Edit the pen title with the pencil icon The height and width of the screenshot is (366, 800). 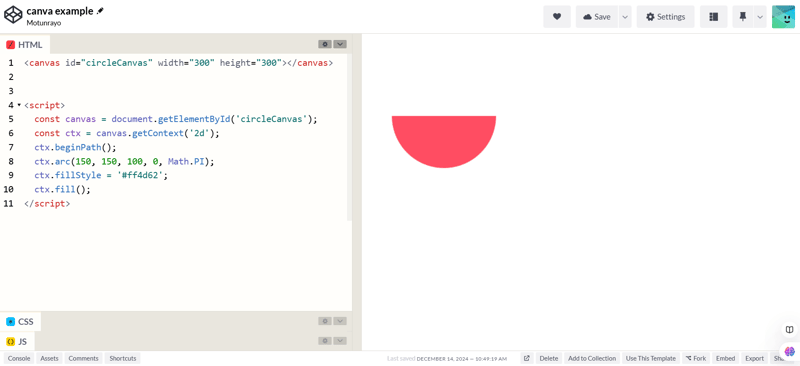coord(100,11)
